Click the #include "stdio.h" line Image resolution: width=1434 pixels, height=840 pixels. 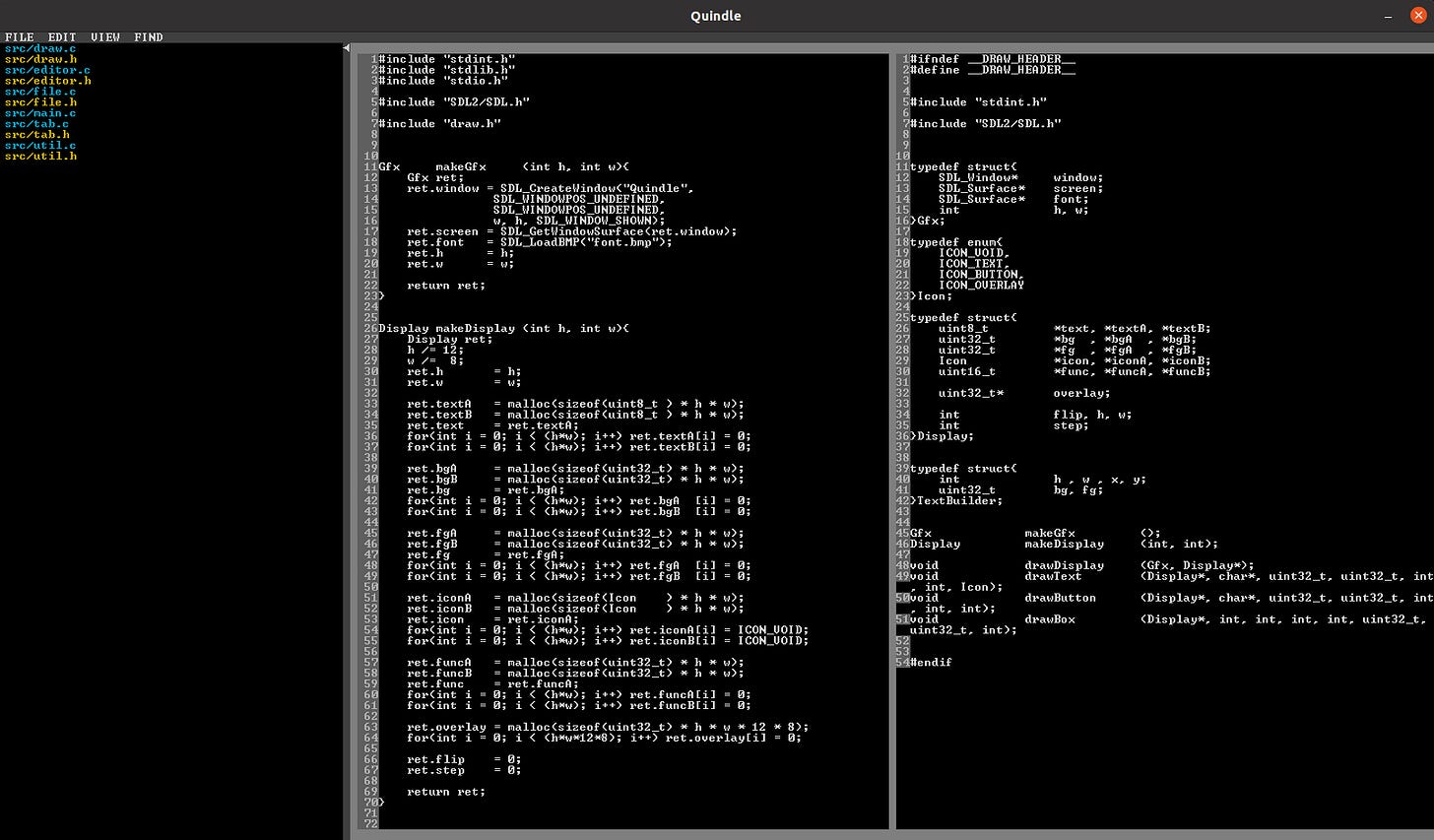pos(443,81)
